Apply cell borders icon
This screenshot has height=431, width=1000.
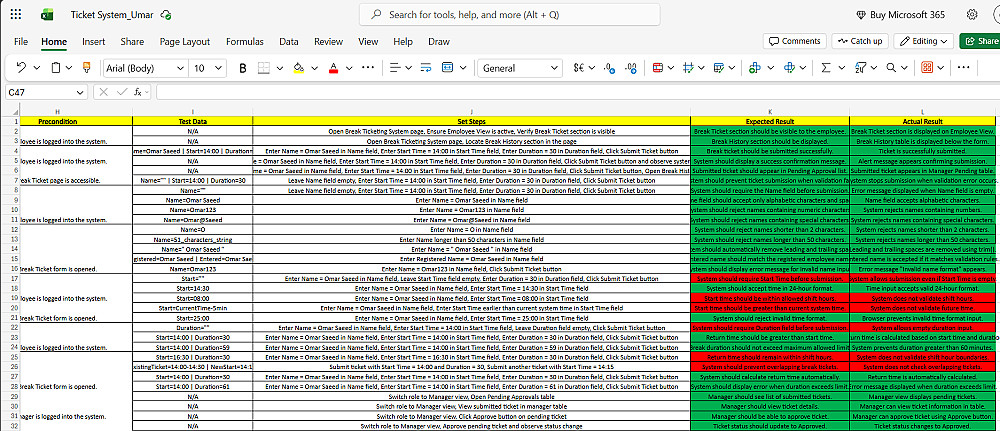click(x=263, y=68)
